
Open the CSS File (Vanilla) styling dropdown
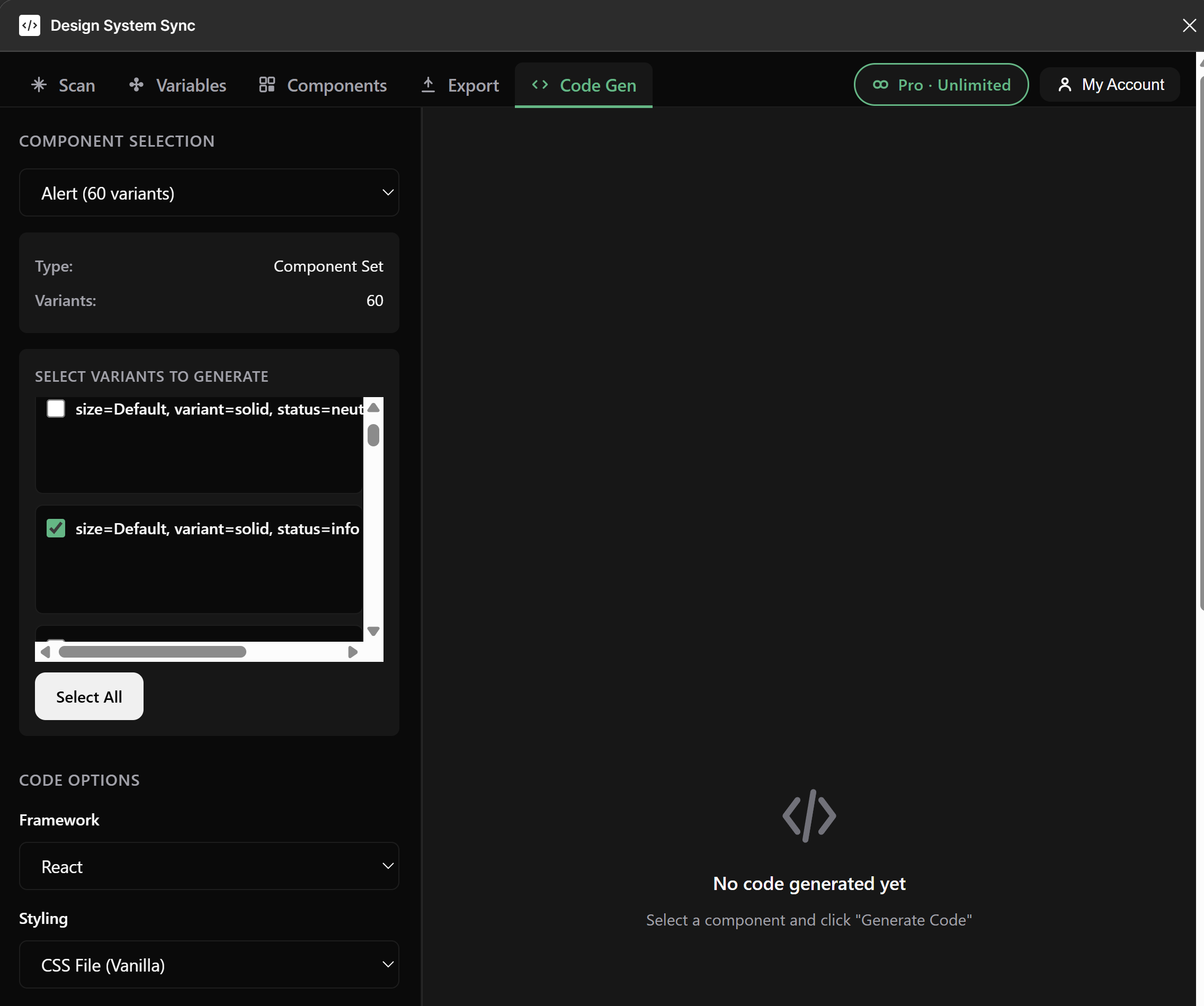pos(209,965)
